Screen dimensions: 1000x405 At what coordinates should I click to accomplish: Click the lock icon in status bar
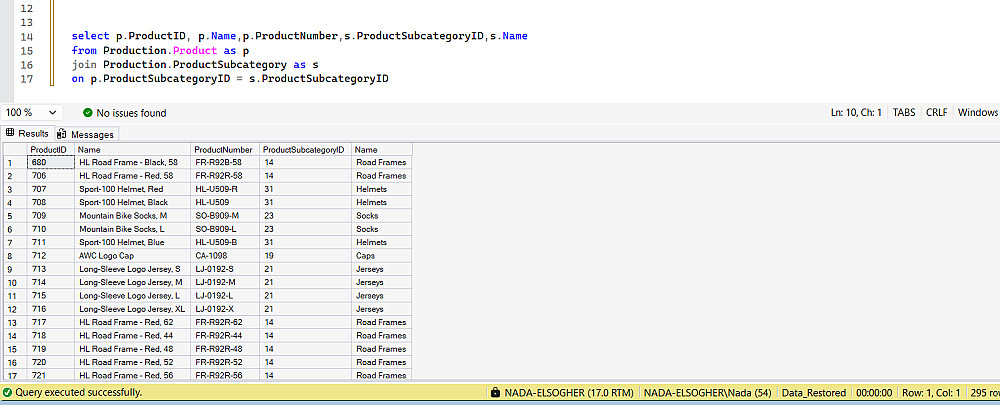[496, 393]
